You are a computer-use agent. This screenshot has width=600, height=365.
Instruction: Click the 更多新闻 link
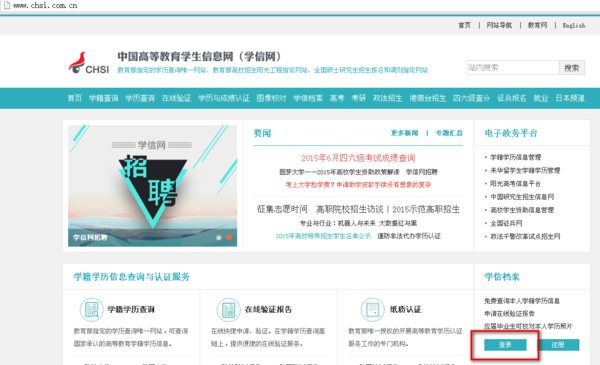click(x=404, y=133)
